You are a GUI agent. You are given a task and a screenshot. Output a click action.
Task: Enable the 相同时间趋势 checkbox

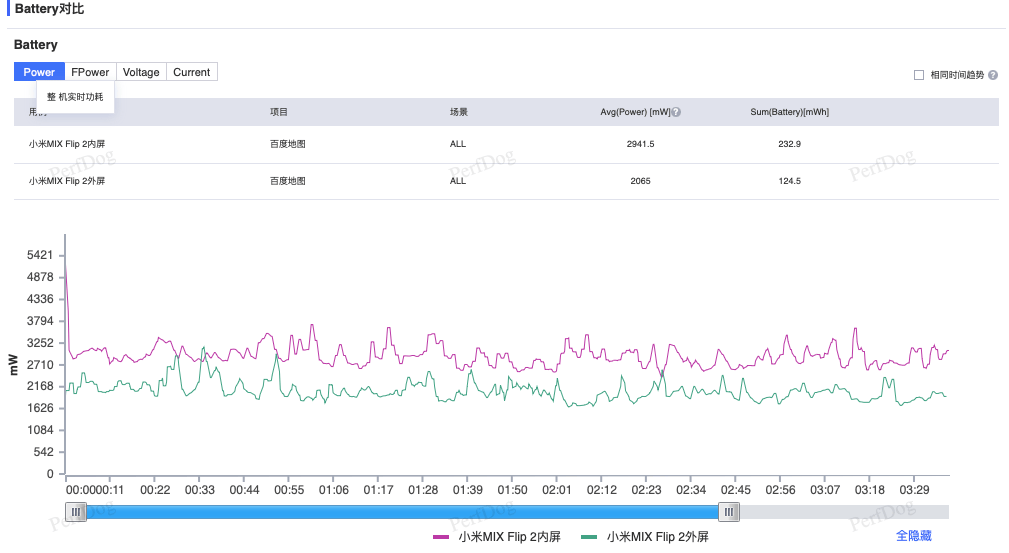(919, 75)
